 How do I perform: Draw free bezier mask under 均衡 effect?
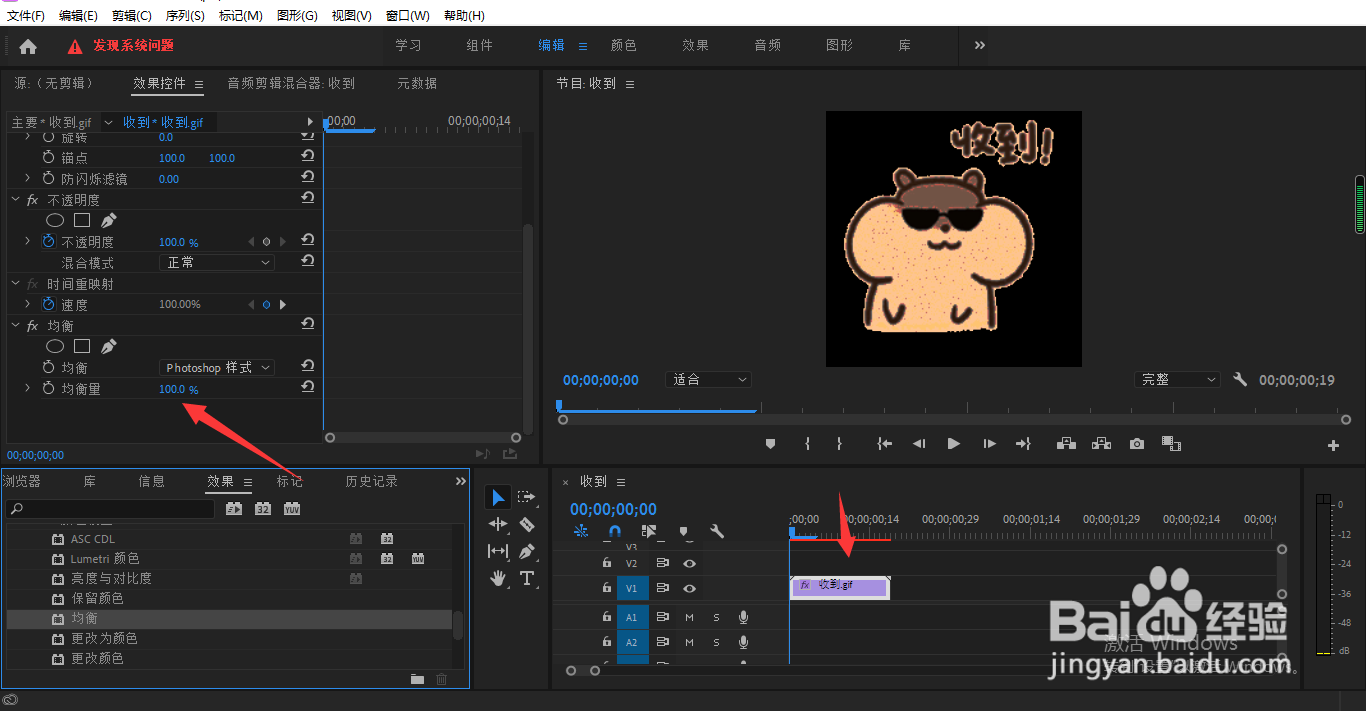tap(109, 346)
